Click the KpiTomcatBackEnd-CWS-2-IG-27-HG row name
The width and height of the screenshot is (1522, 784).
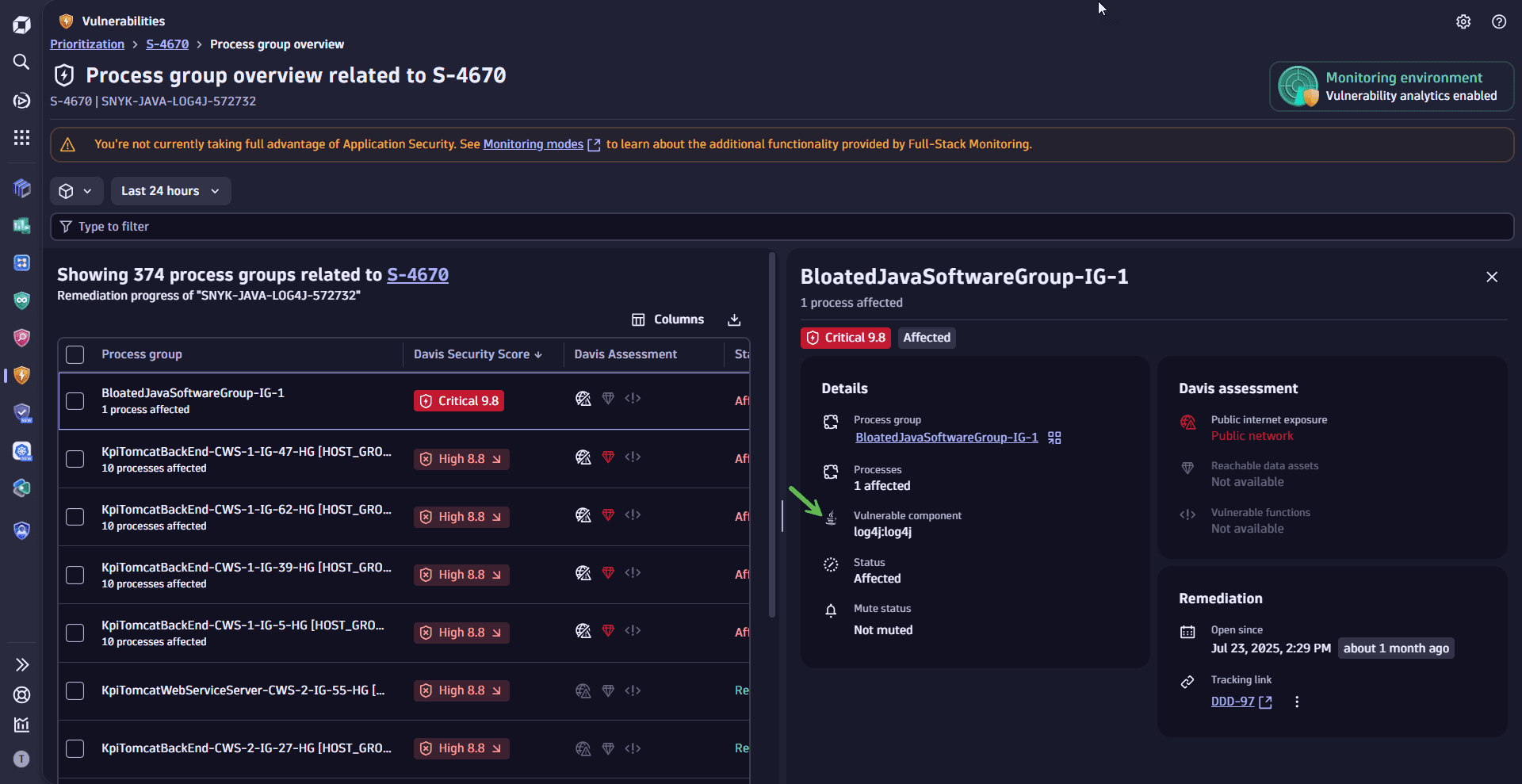click(247, 748)
